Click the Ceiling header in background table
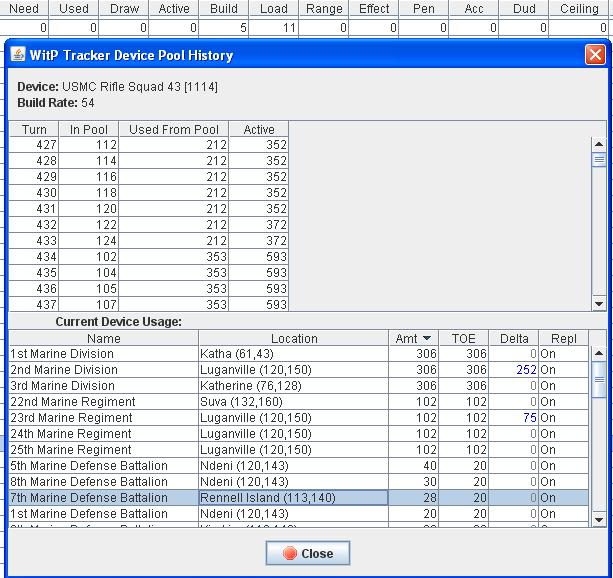The height and width of the screenshot is (578, 613). pos(579,9)
